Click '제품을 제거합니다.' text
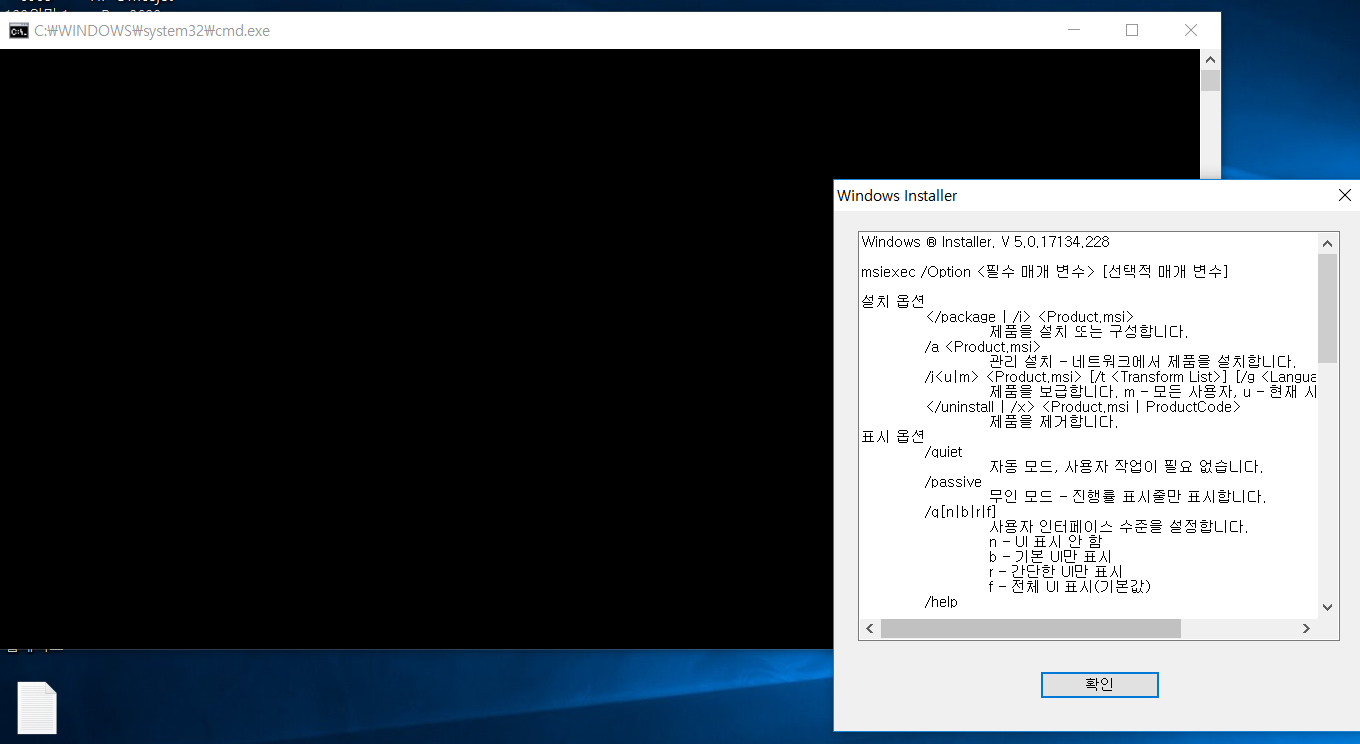Screen dimensions: 1360x744 1054,422
